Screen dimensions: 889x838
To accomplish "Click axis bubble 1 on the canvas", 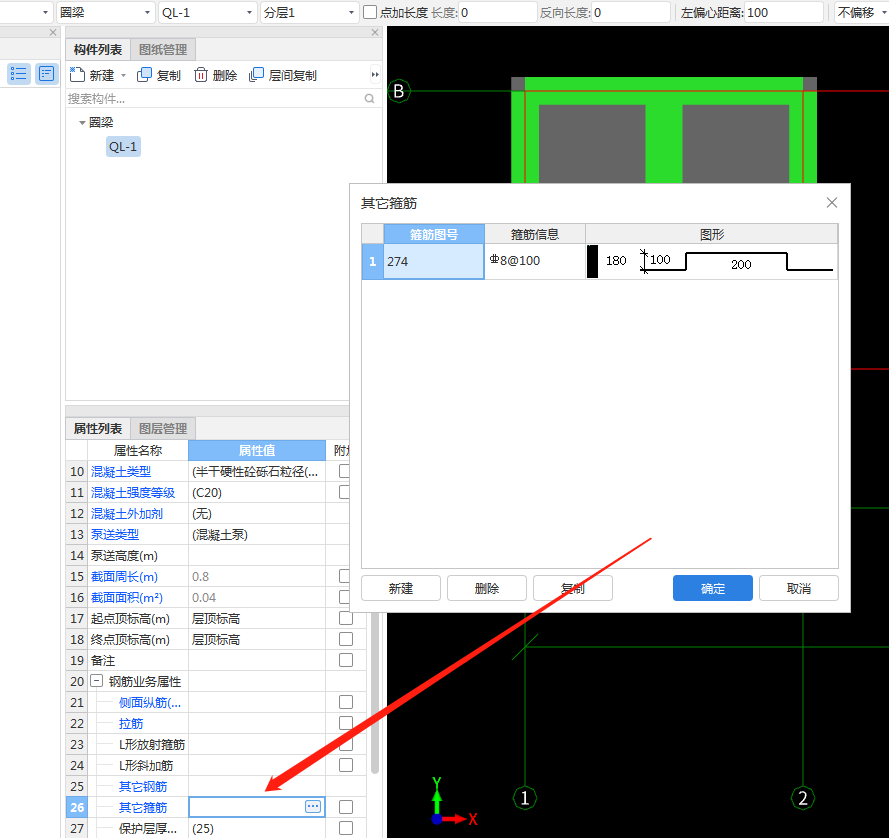I will 524,798.
